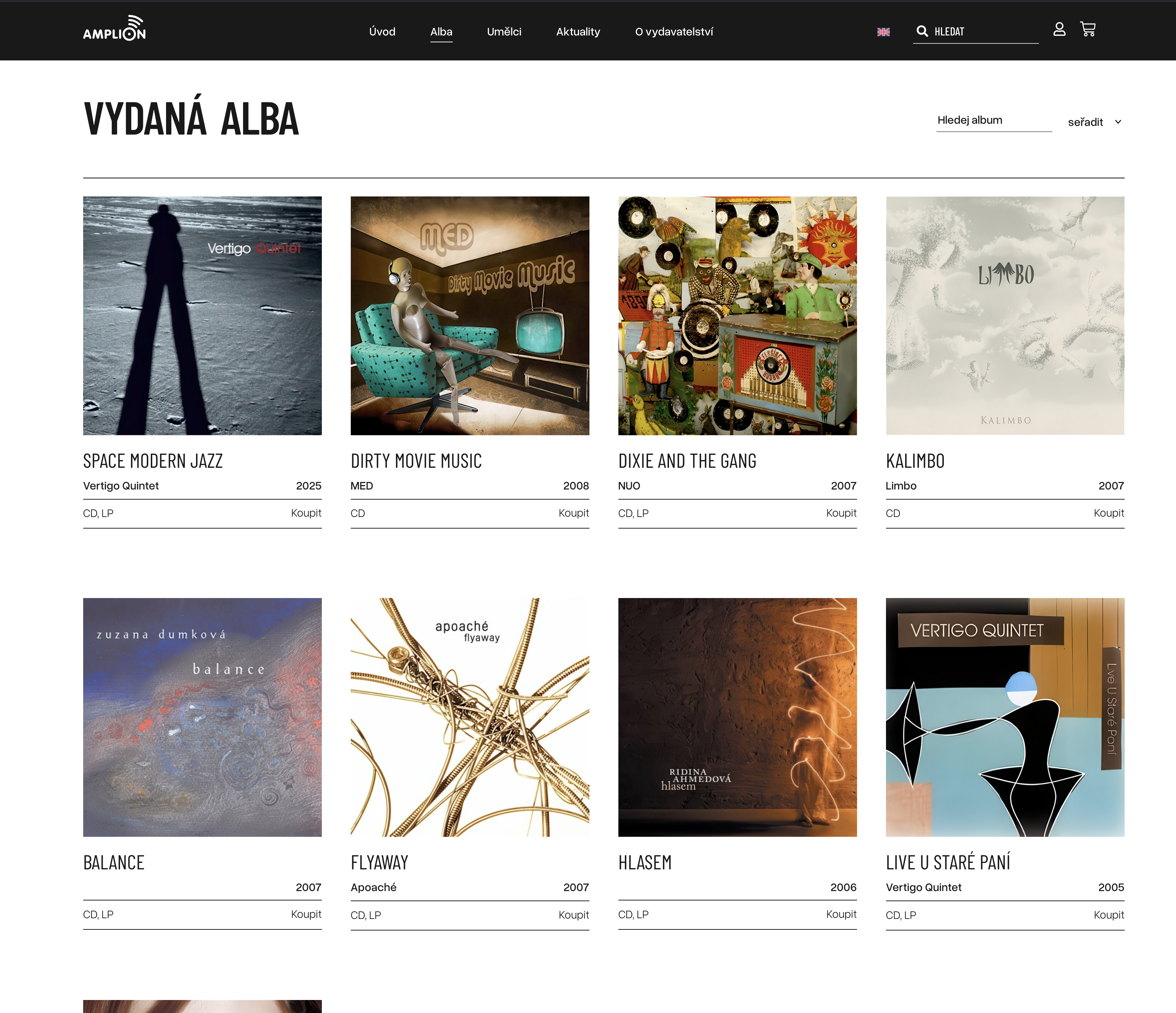Viewport: 1176px width, 1013px height.
Task: Click the magnifying glass search icon
Action: click(922, 31)
